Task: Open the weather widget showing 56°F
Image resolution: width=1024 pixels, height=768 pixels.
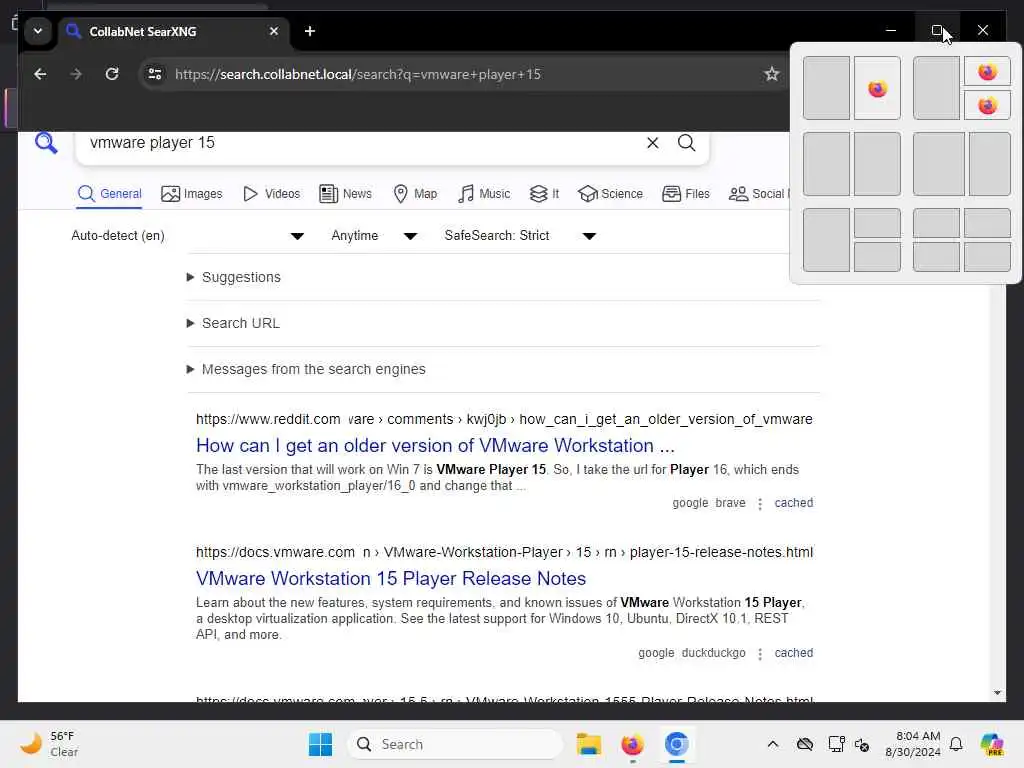Action: (x=49, y=744)
